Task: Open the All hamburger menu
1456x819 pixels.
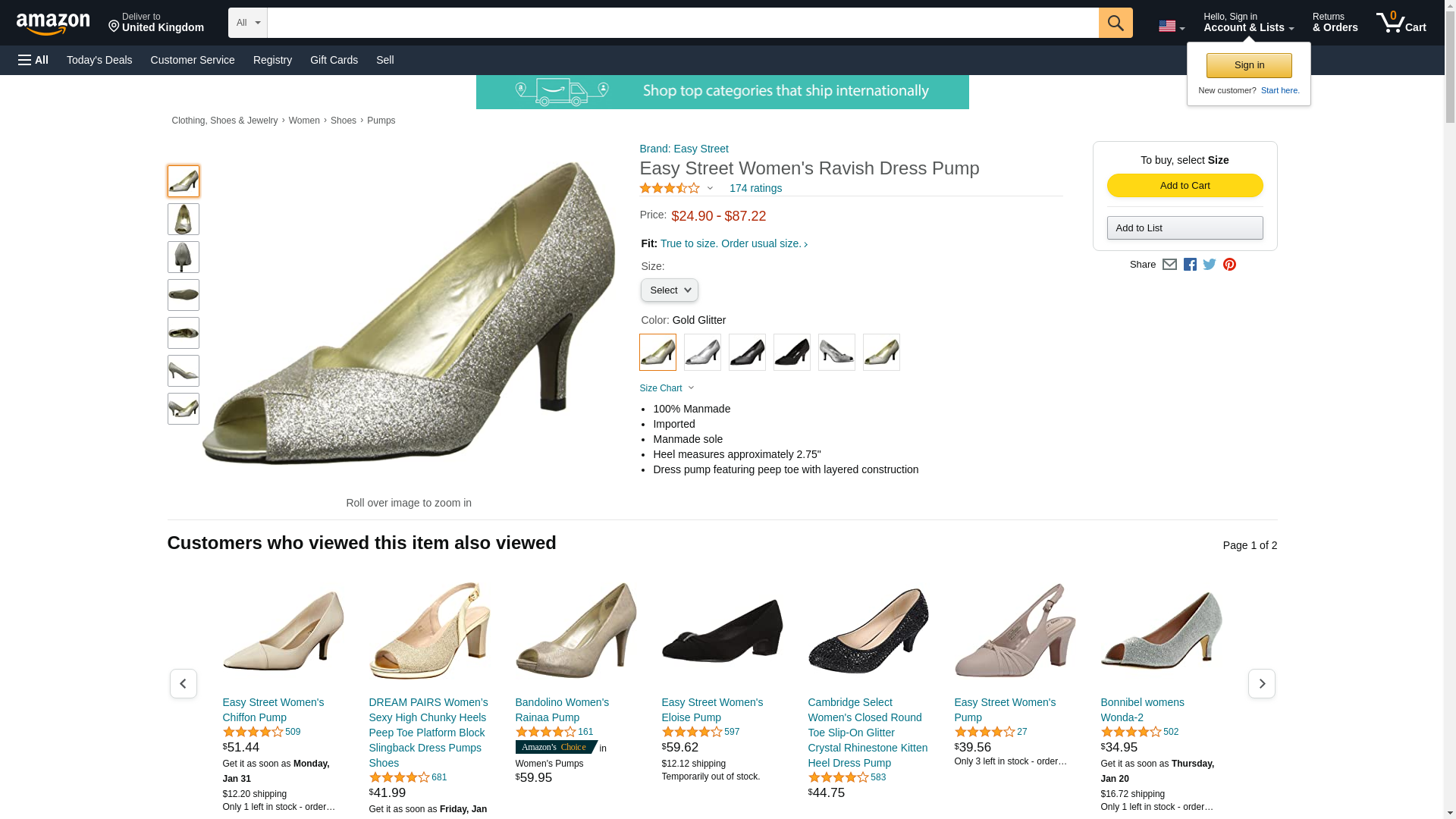Action: click(33, 60)
